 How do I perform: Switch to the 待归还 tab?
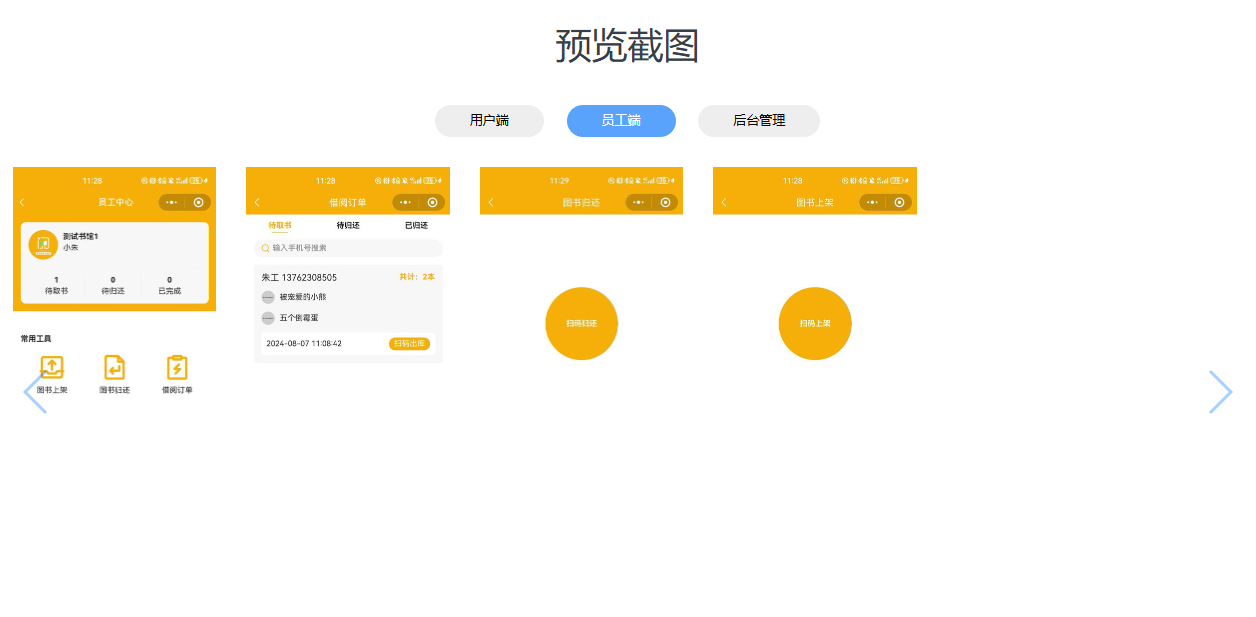[x=347, y=225]
